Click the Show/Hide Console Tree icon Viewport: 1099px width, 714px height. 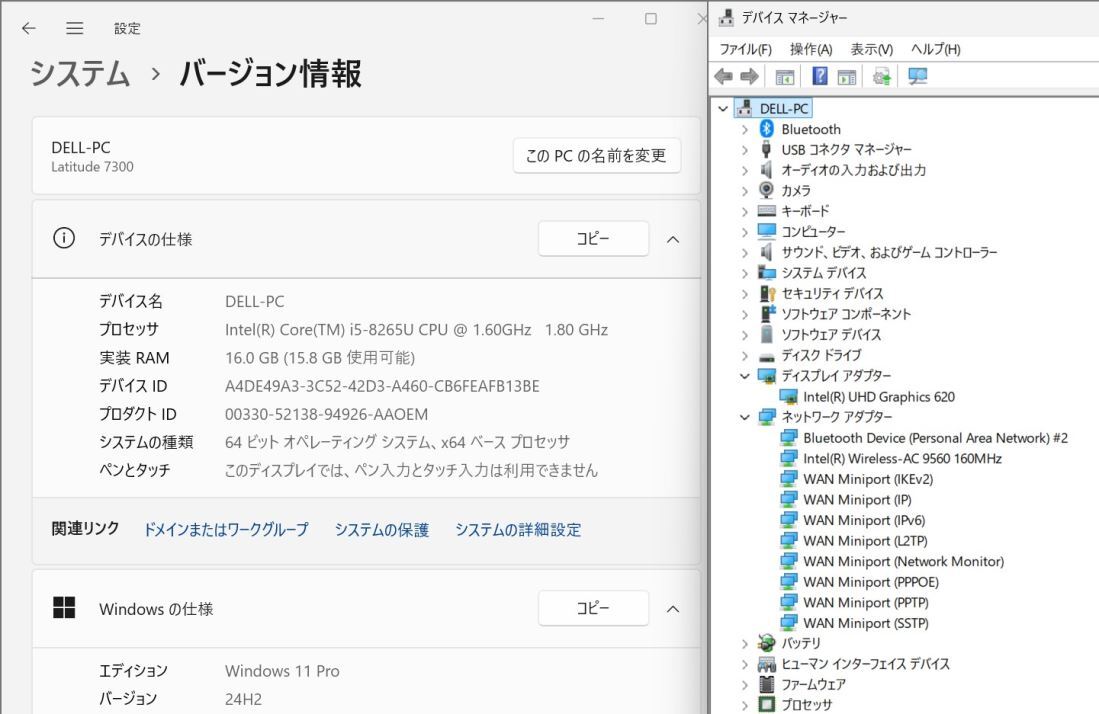coord(784,76)
